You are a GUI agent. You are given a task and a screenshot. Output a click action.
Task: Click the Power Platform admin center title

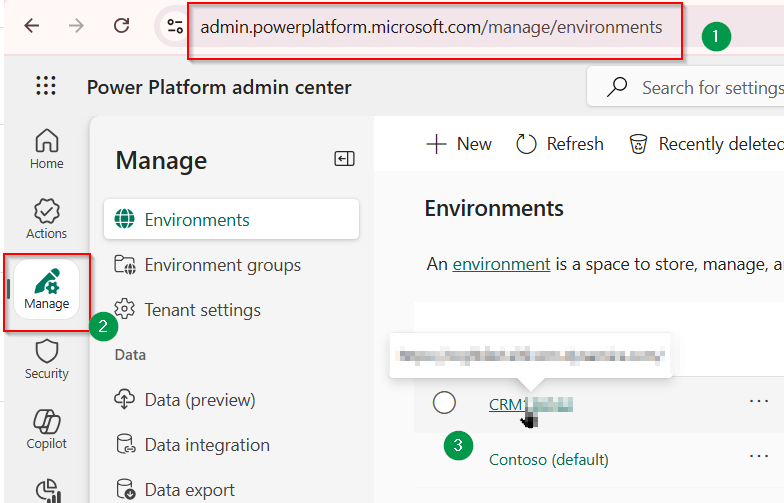pos(219,88)
